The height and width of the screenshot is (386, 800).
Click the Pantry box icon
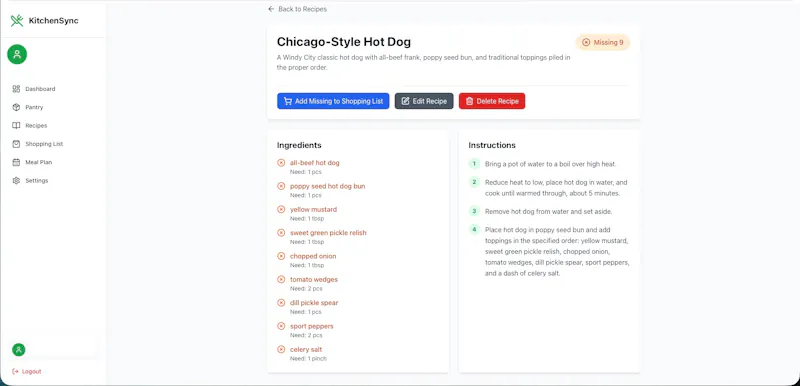tap(16, 107)
